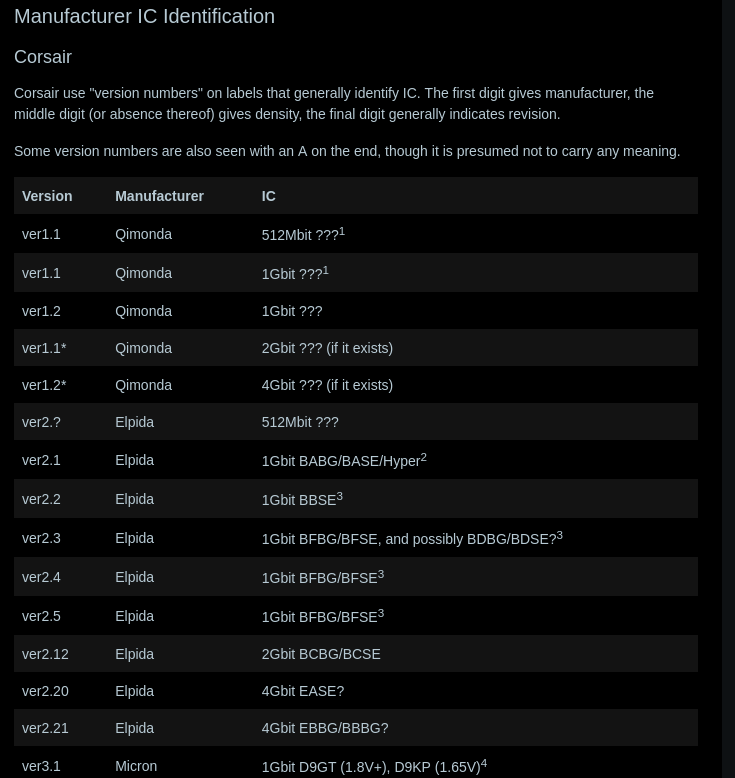The image size is (735, 778).
Task: Click the 2Gbit ??? (if it exists) cell
Action: coord(327,348)
